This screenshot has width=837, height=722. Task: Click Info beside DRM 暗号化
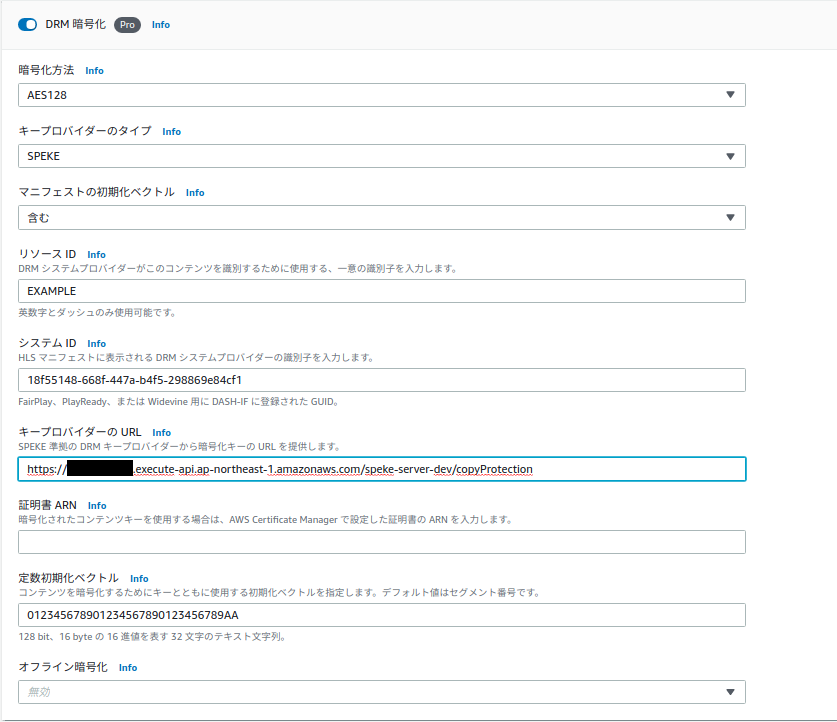(160, 24)
